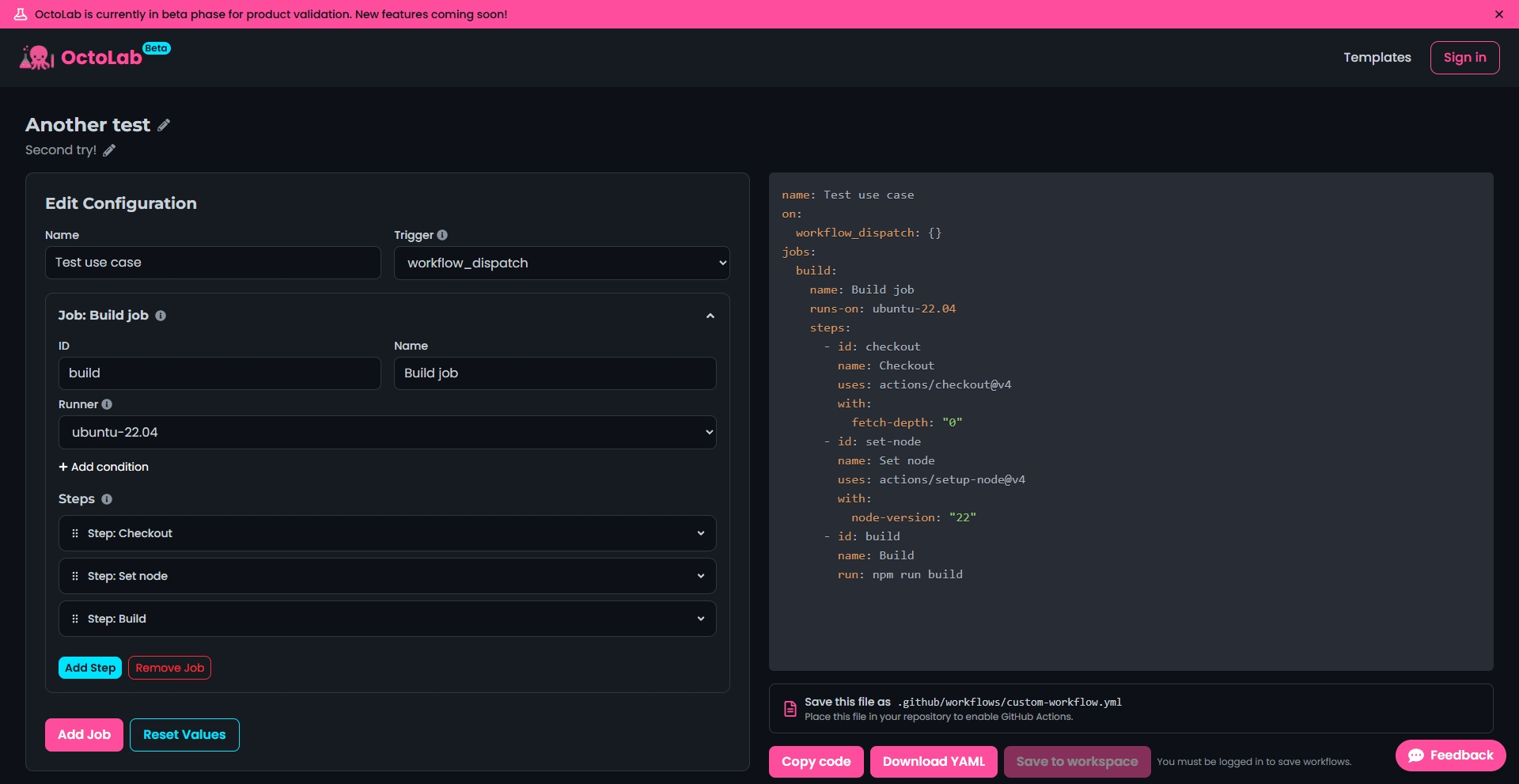Collapse the Build job section chevron
The width and height of the screenshot is (1519, 784).
710,316
